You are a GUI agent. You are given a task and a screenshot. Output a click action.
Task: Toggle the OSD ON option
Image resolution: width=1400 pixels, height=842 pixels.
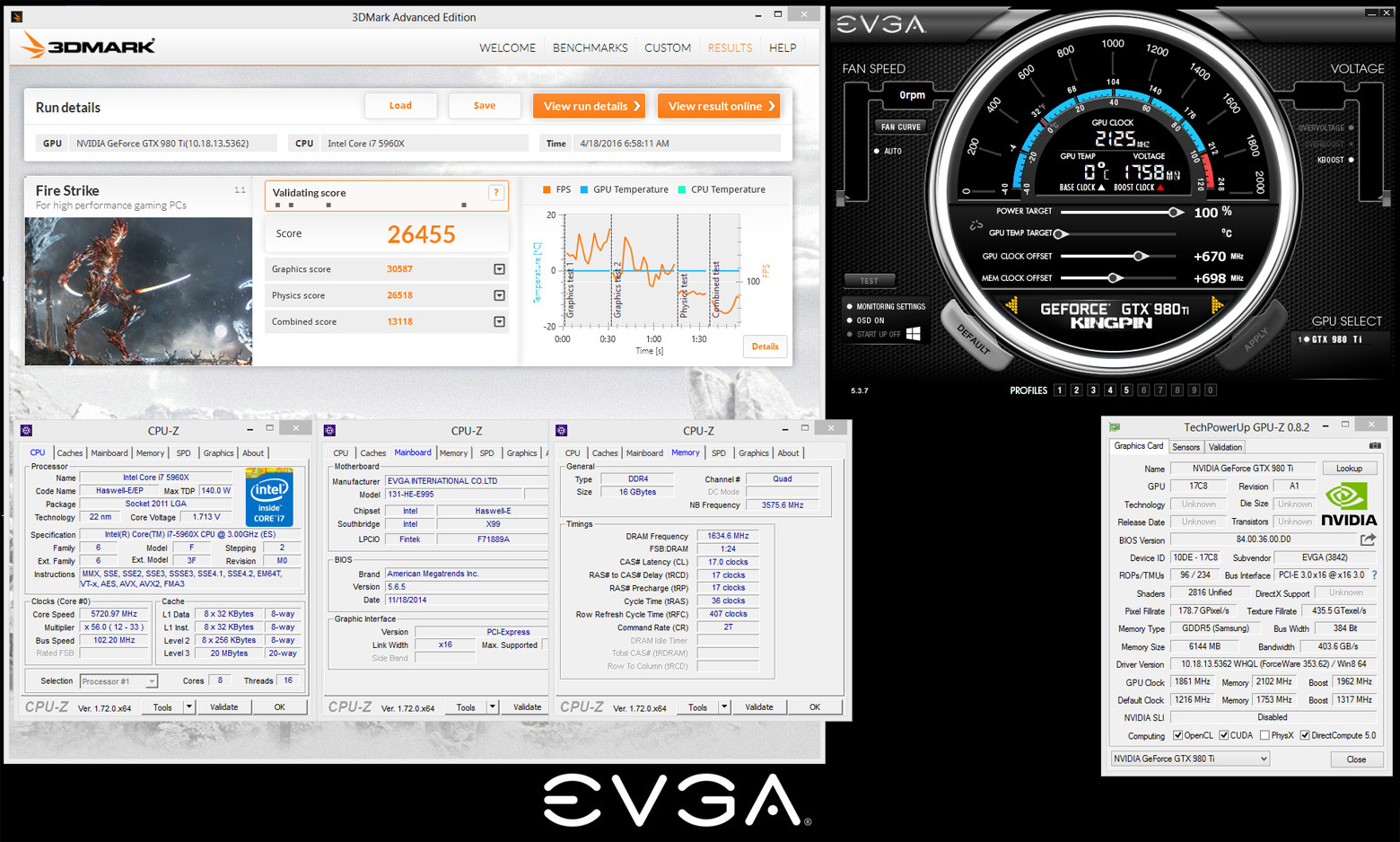(850, 320)
